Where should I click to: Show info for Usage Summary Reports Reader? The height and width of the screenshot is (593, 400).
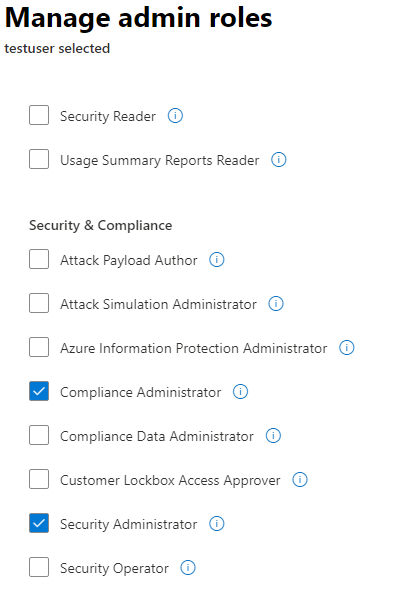coord(279,160)
